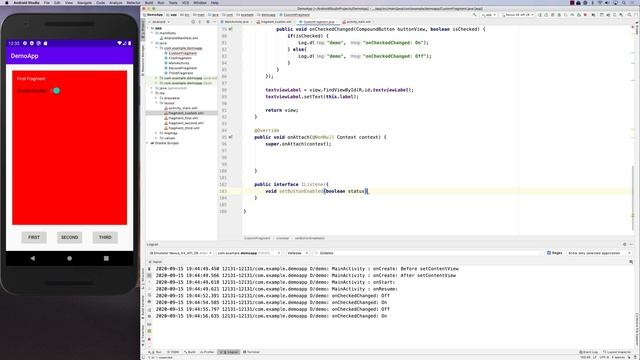Click the collapse-all icon in Project panel
The height and width of the screenshot is (360, 640).
point(200,22)
